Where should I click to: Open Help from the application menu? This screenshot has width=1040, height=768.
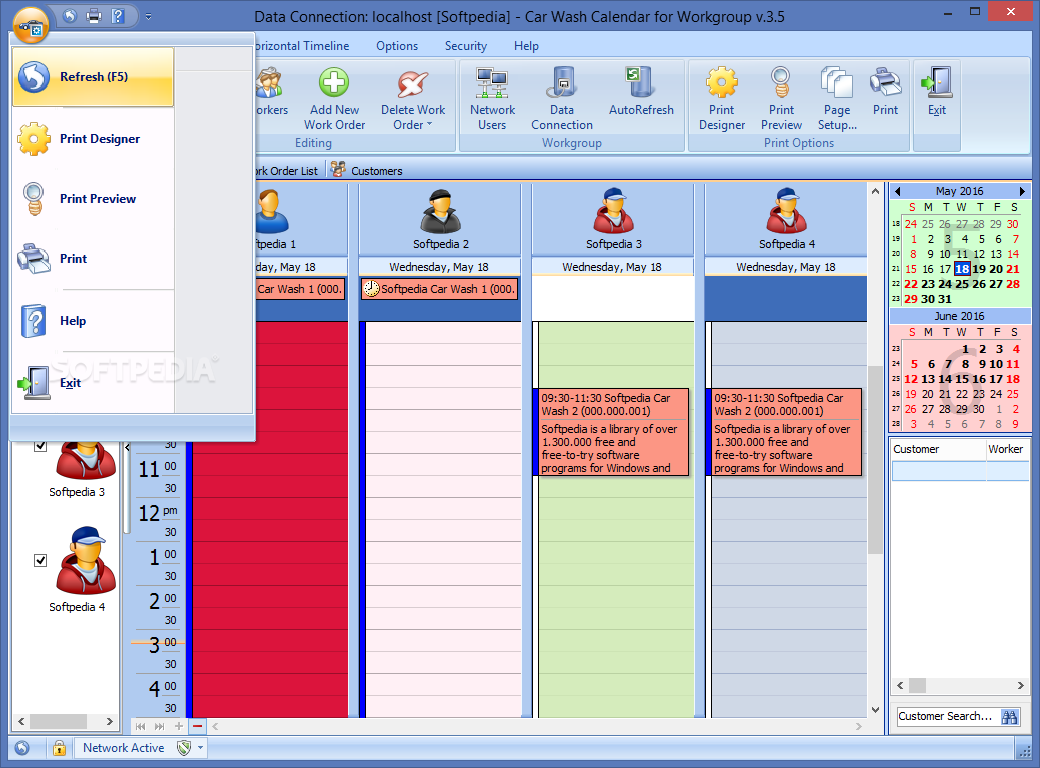point(93,320)
